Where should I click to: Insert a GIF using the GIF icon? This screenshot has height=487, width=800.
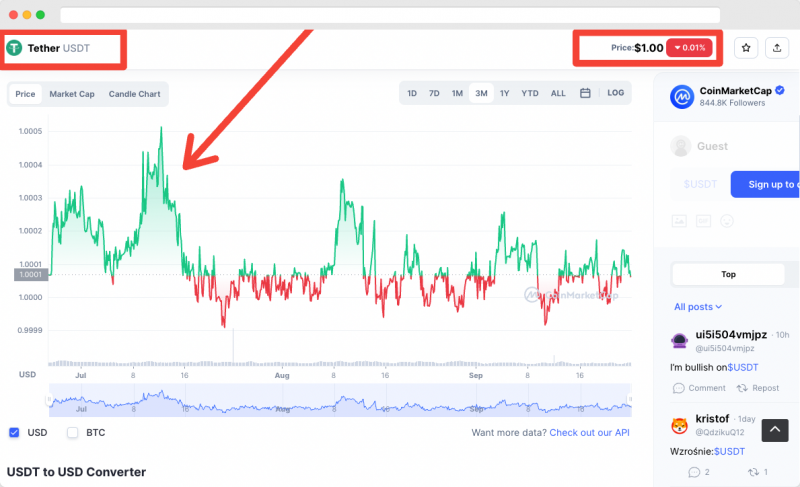click(x=704, y=221)
